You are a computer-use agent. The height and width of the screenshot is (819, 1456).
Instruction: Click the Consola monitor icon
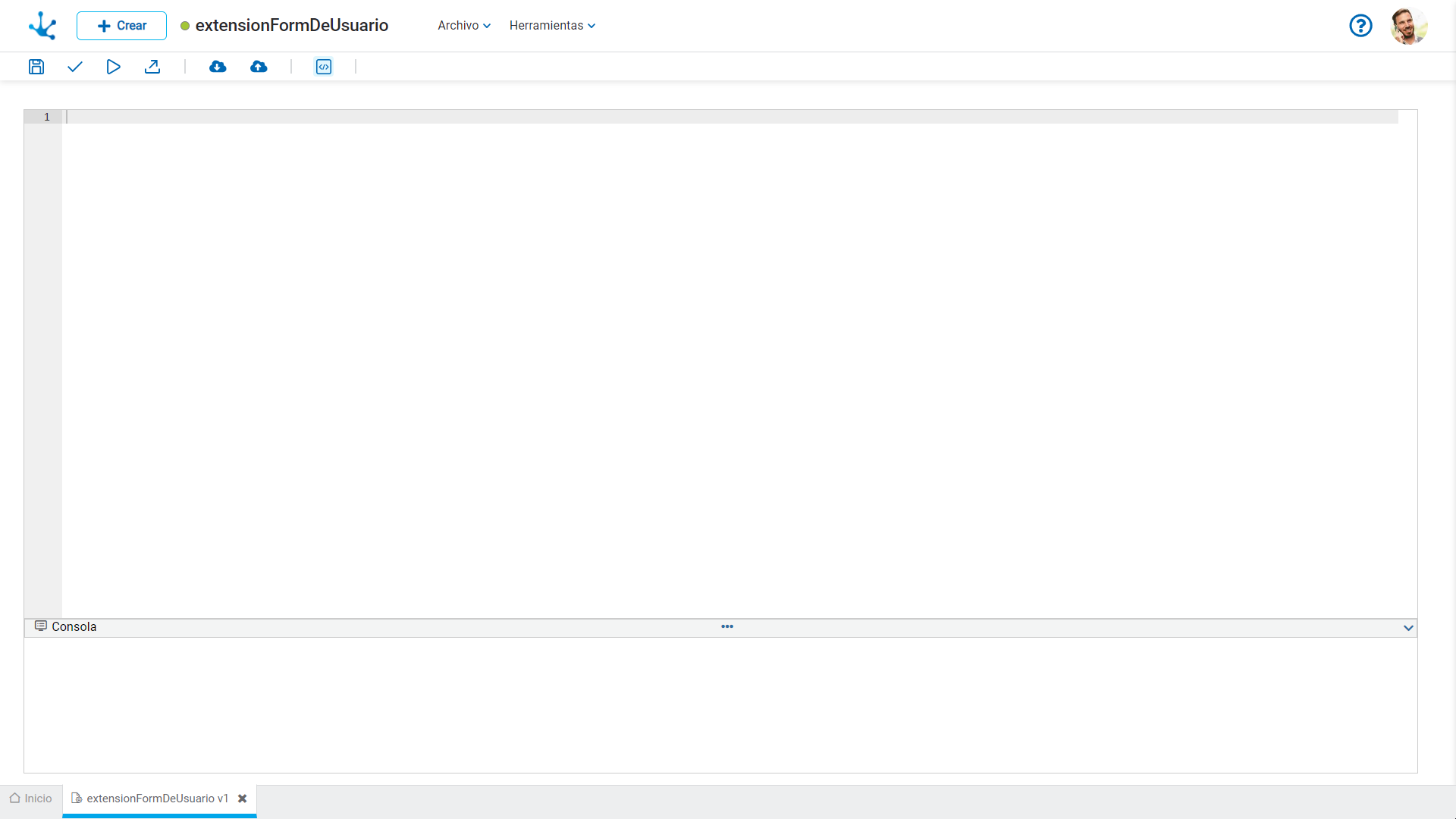click(x=41, y=626)
